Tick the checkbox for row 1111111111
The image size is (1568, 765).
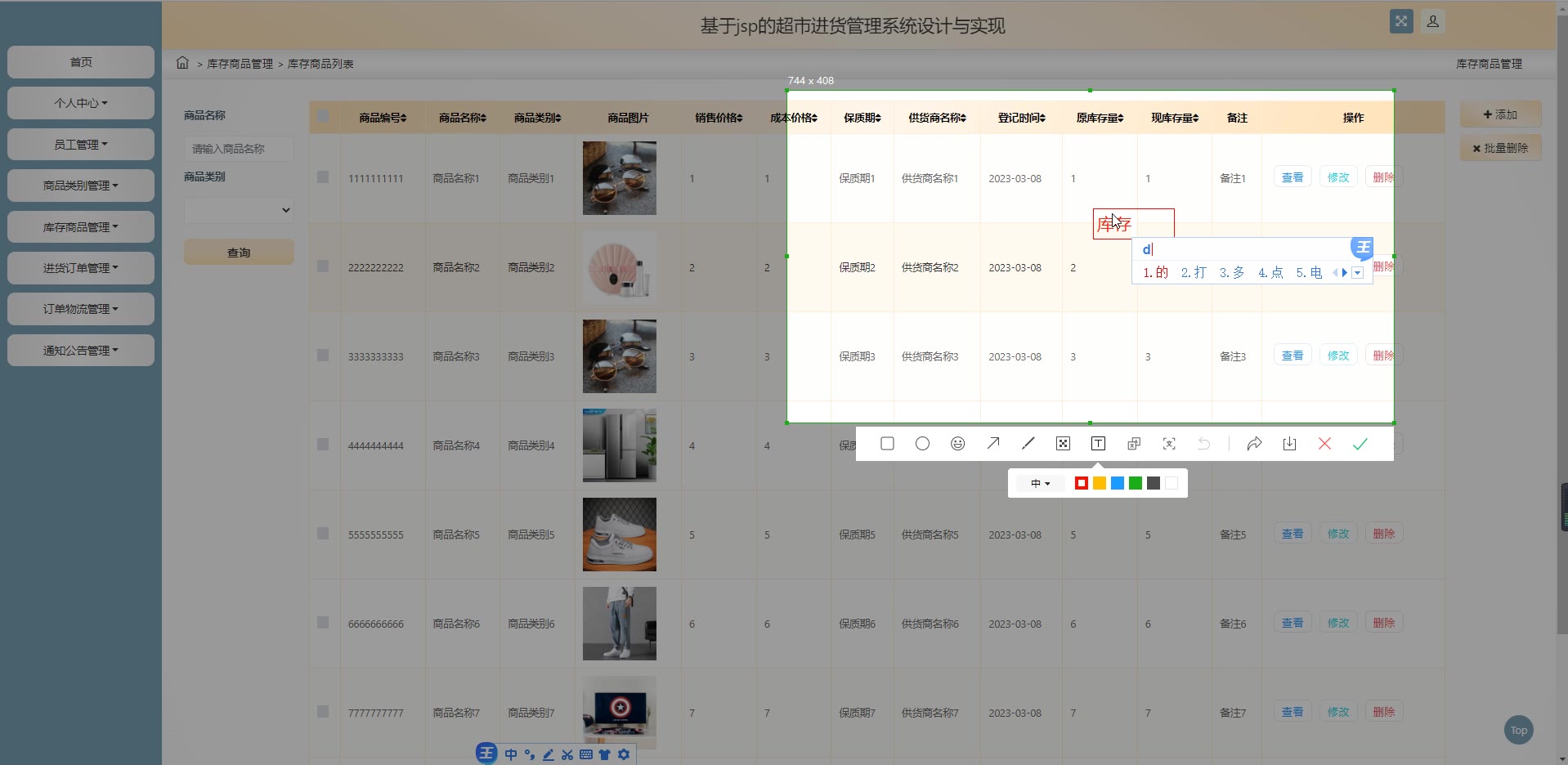(323, 177)
